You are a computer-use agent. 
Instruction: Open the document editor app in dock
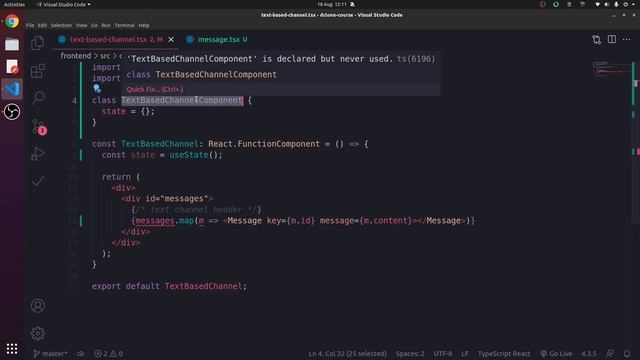pos(12,66)
